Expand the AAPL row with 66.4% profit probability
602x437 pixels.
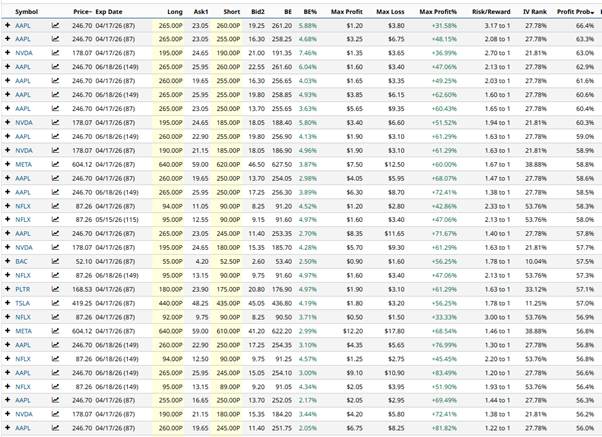point(7,25)
